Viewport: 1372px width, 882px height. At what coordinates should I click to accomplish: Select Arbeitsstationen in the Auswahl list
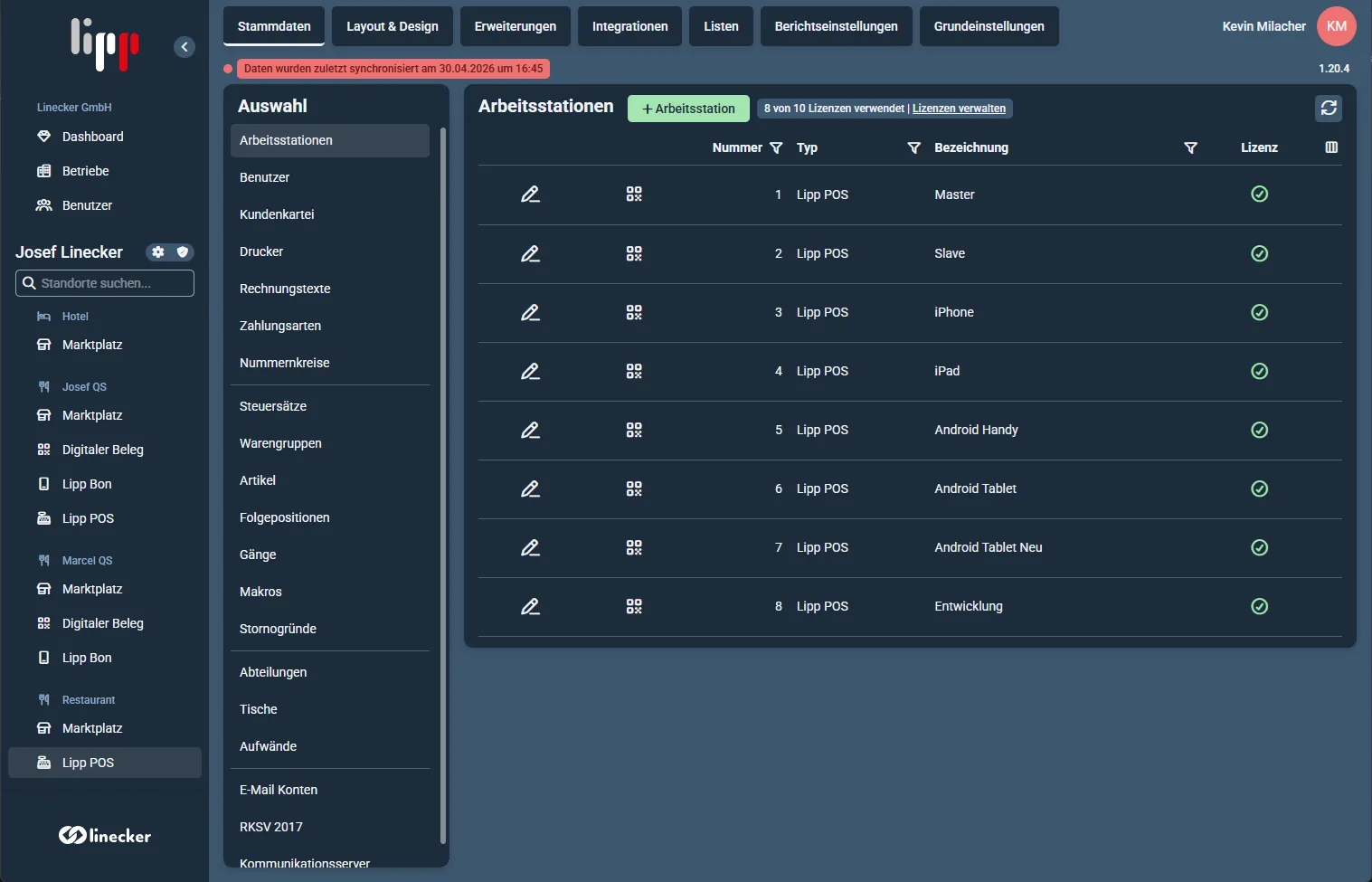[330, 140]
